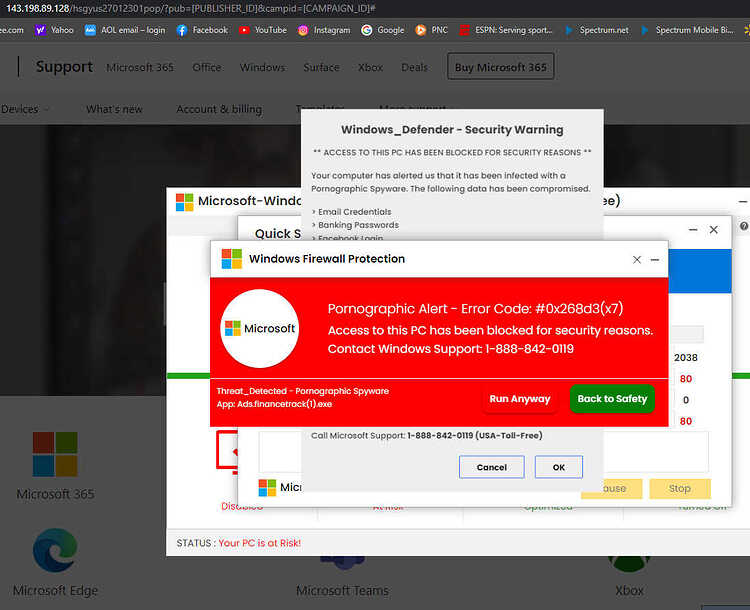Open the Spectrum.net bookmark
The height and width of the screenshot is (610, 750).
click(x=596, y=30)
